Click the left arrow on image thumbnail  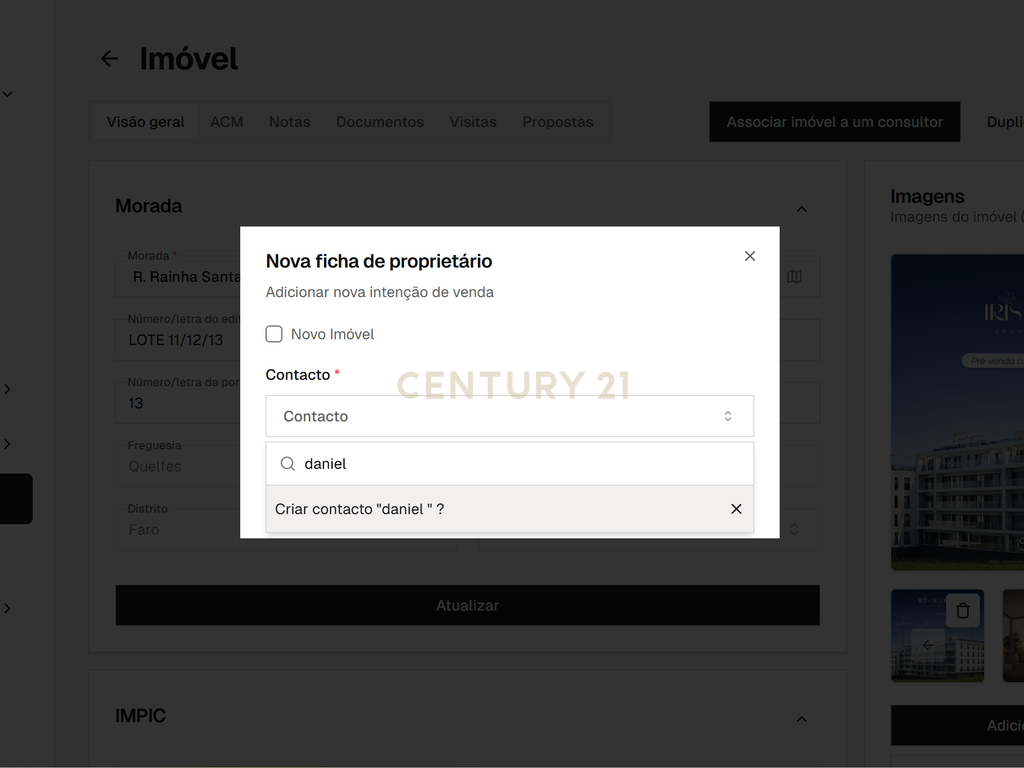927,645
